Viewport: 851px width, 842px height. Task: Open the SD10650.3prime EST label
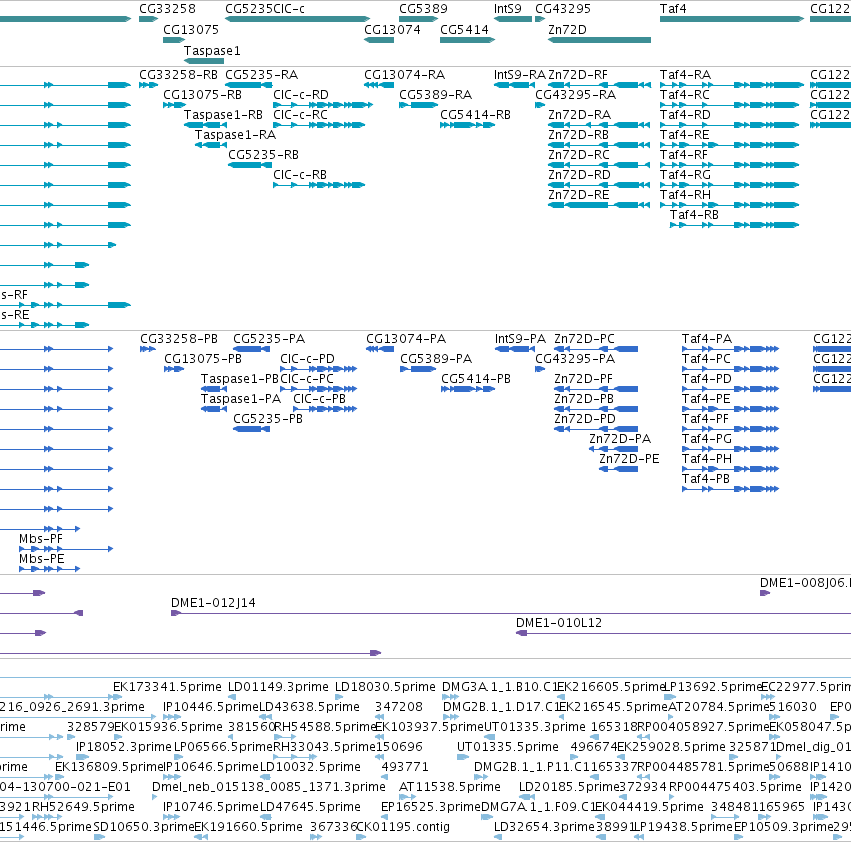(x=144, y=827)
